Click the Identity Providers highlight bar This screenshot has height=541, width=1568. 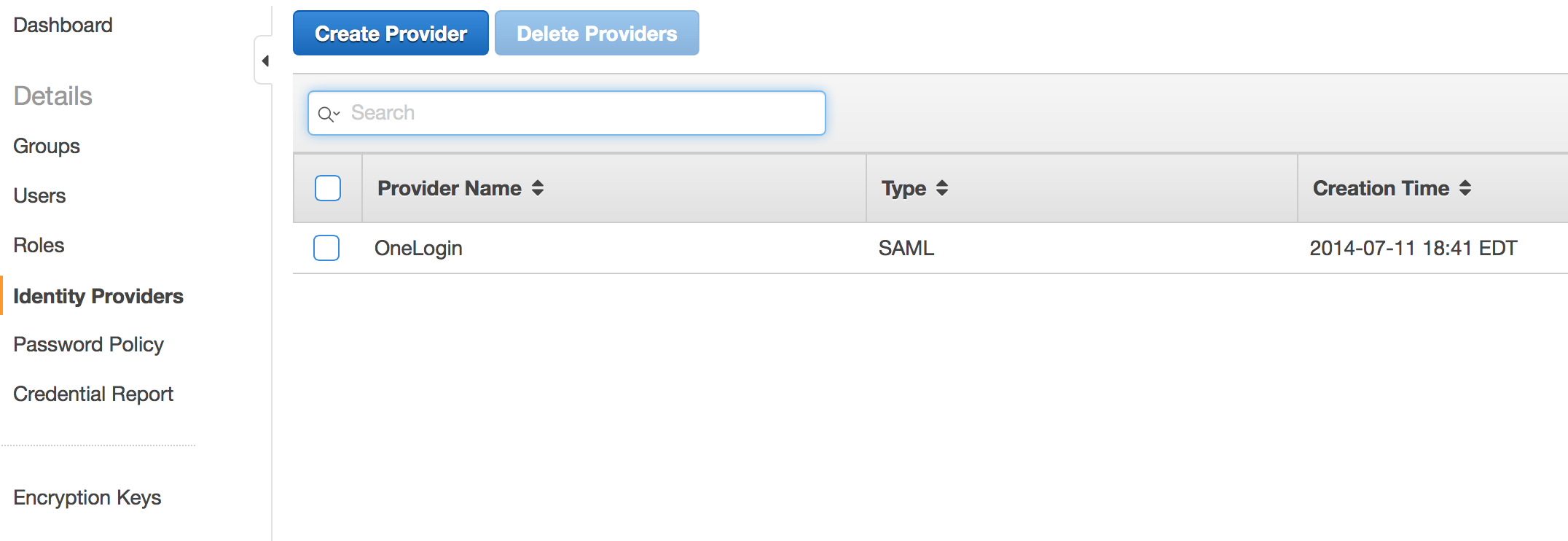2,296
